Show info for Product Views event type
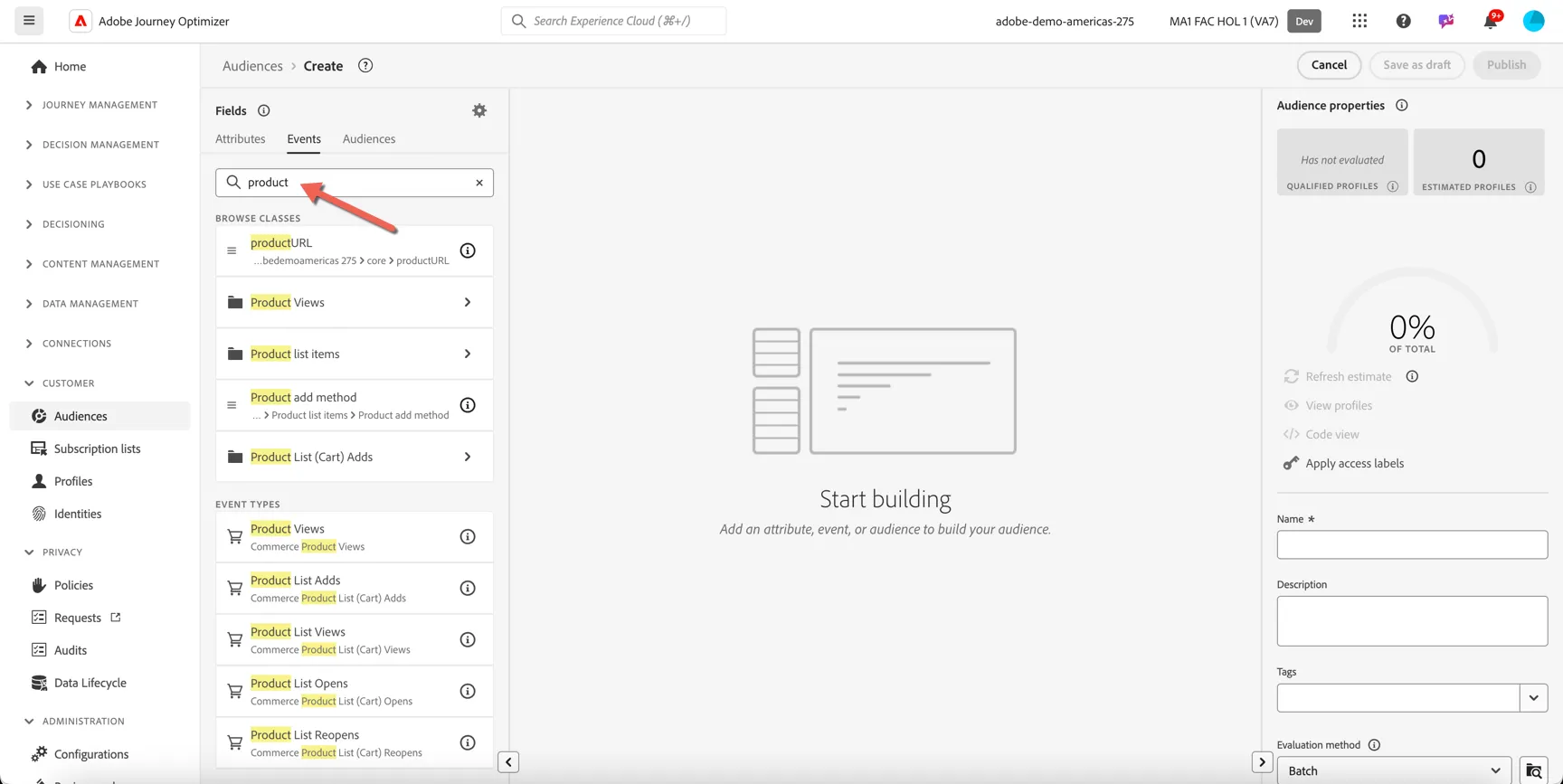Image resolution: width=1563 pixels, height=784 pixels. (x=468, y=537)
